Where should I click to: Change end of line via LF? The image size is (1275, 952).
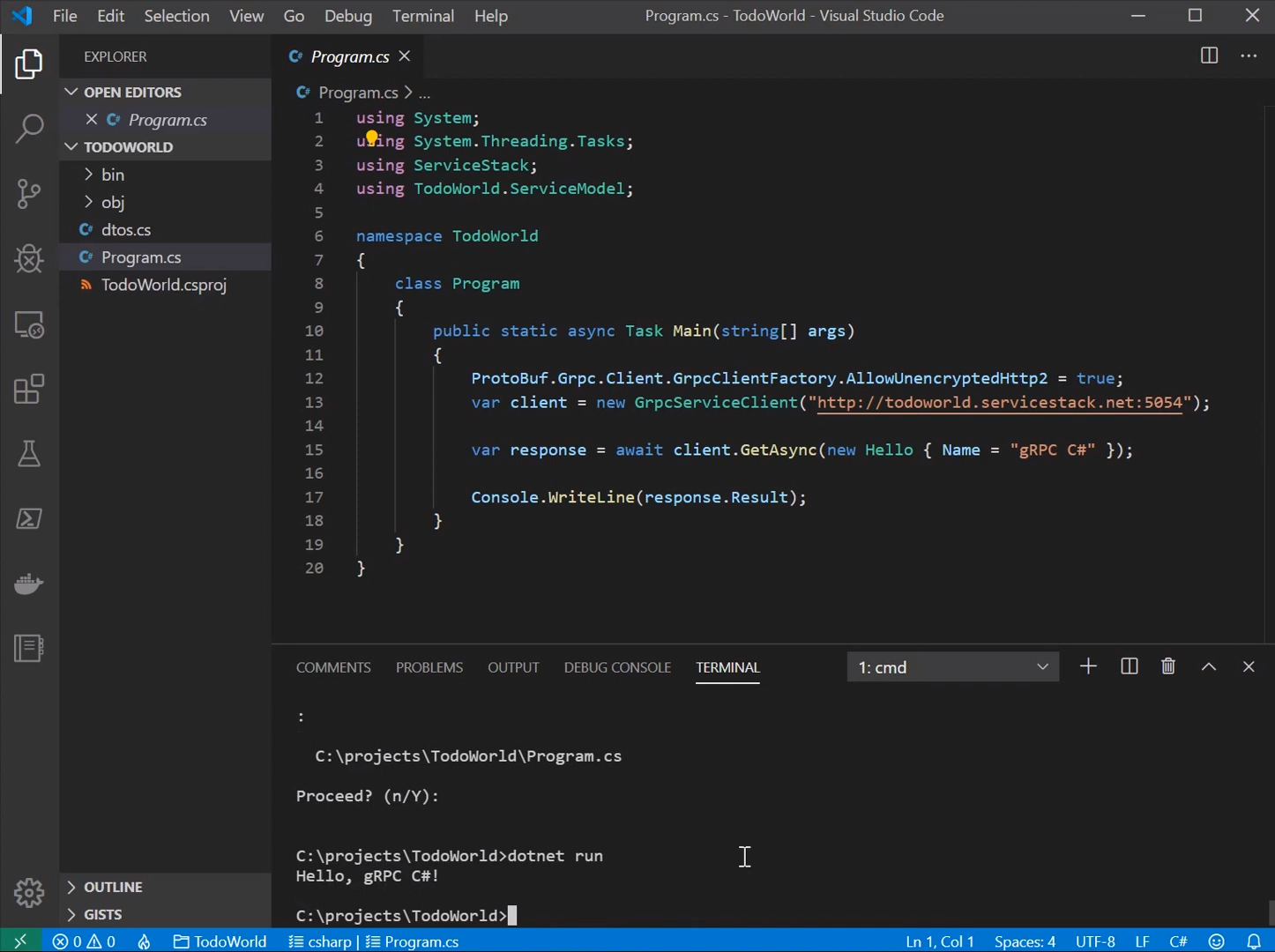point(1142,941)
